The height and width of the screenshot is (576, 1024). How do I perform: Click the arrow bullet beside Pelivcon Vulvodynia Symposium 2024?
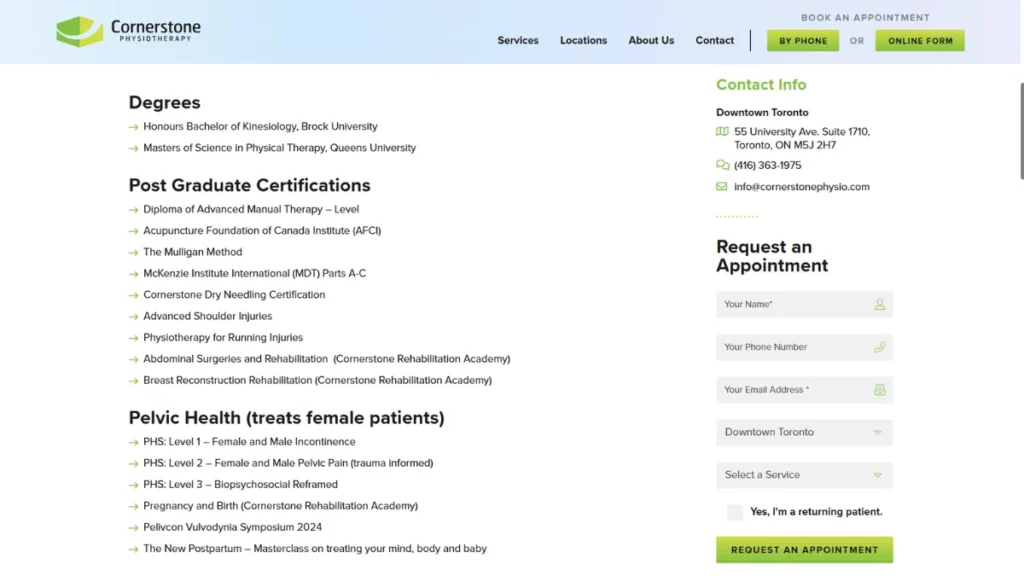133,528
